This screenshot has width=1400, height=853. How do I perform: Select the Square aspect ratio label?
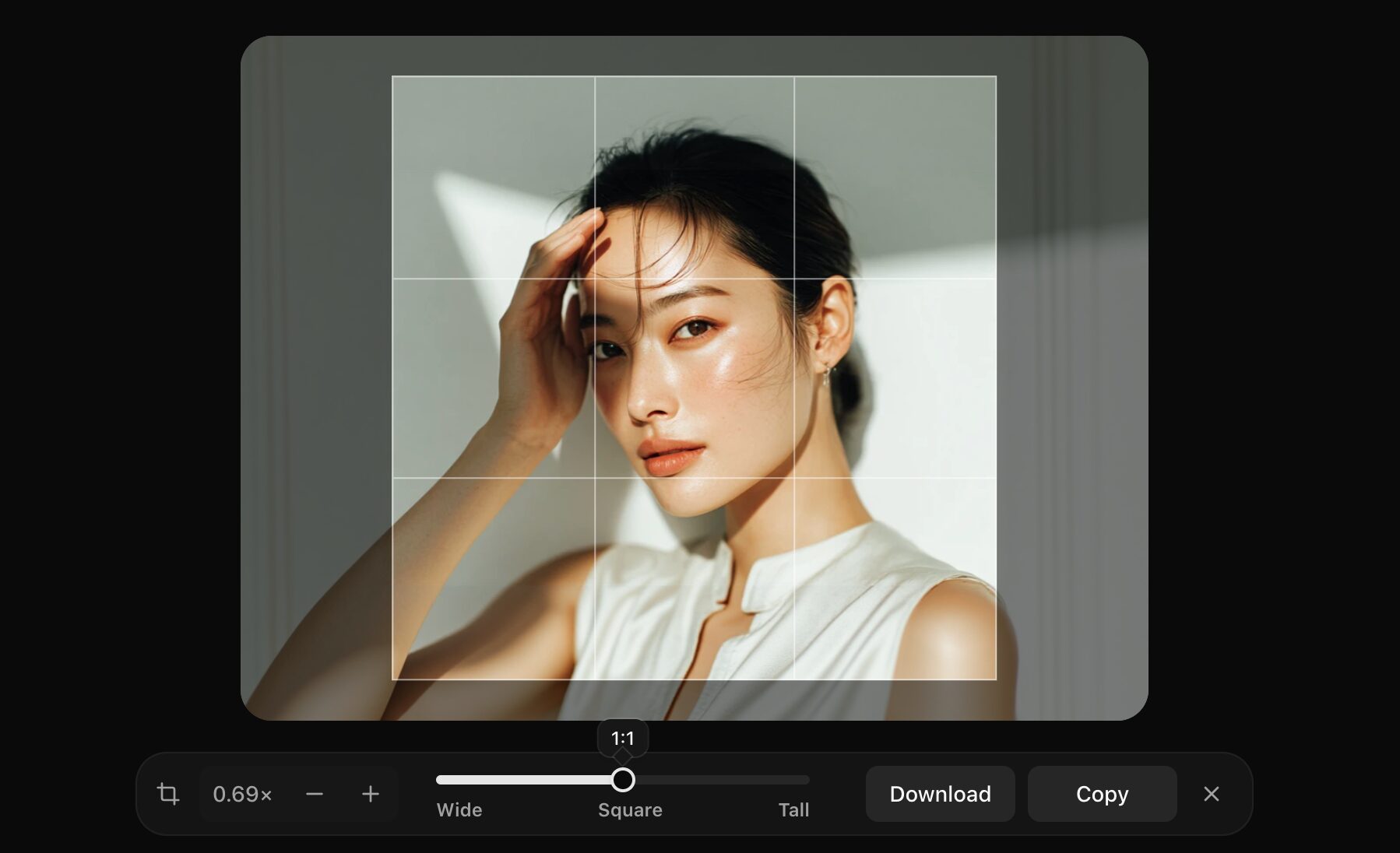click(x=630, y=810)
